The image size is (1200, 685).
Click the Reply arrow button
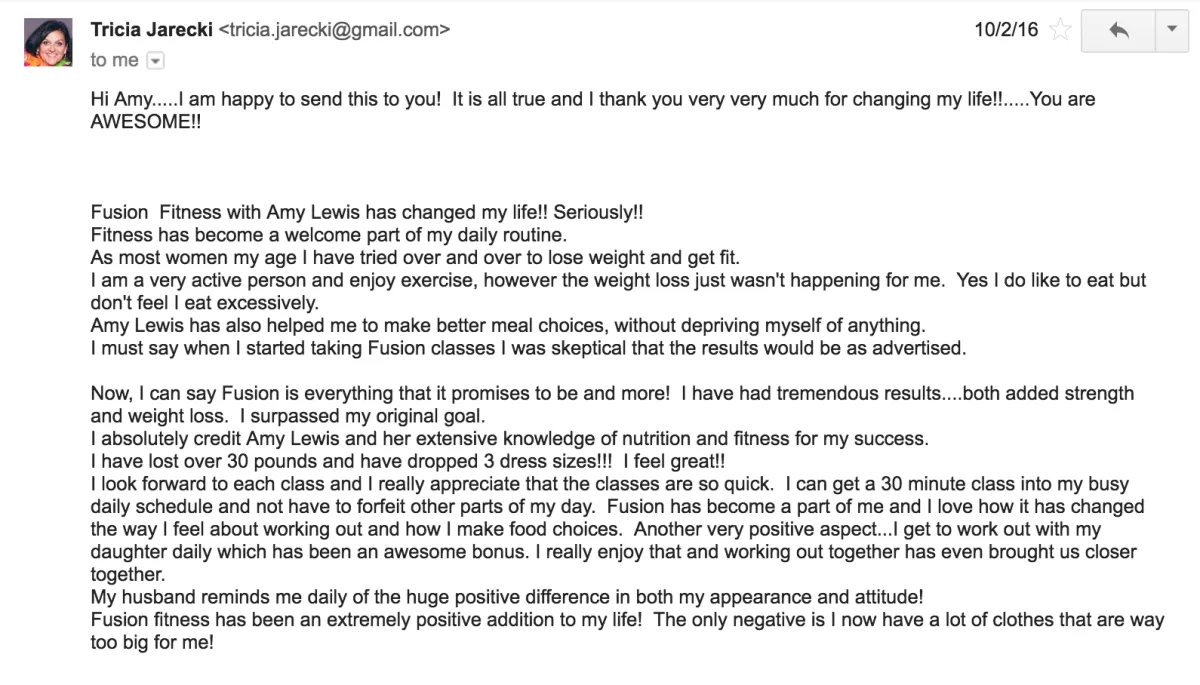[1118, 31]
